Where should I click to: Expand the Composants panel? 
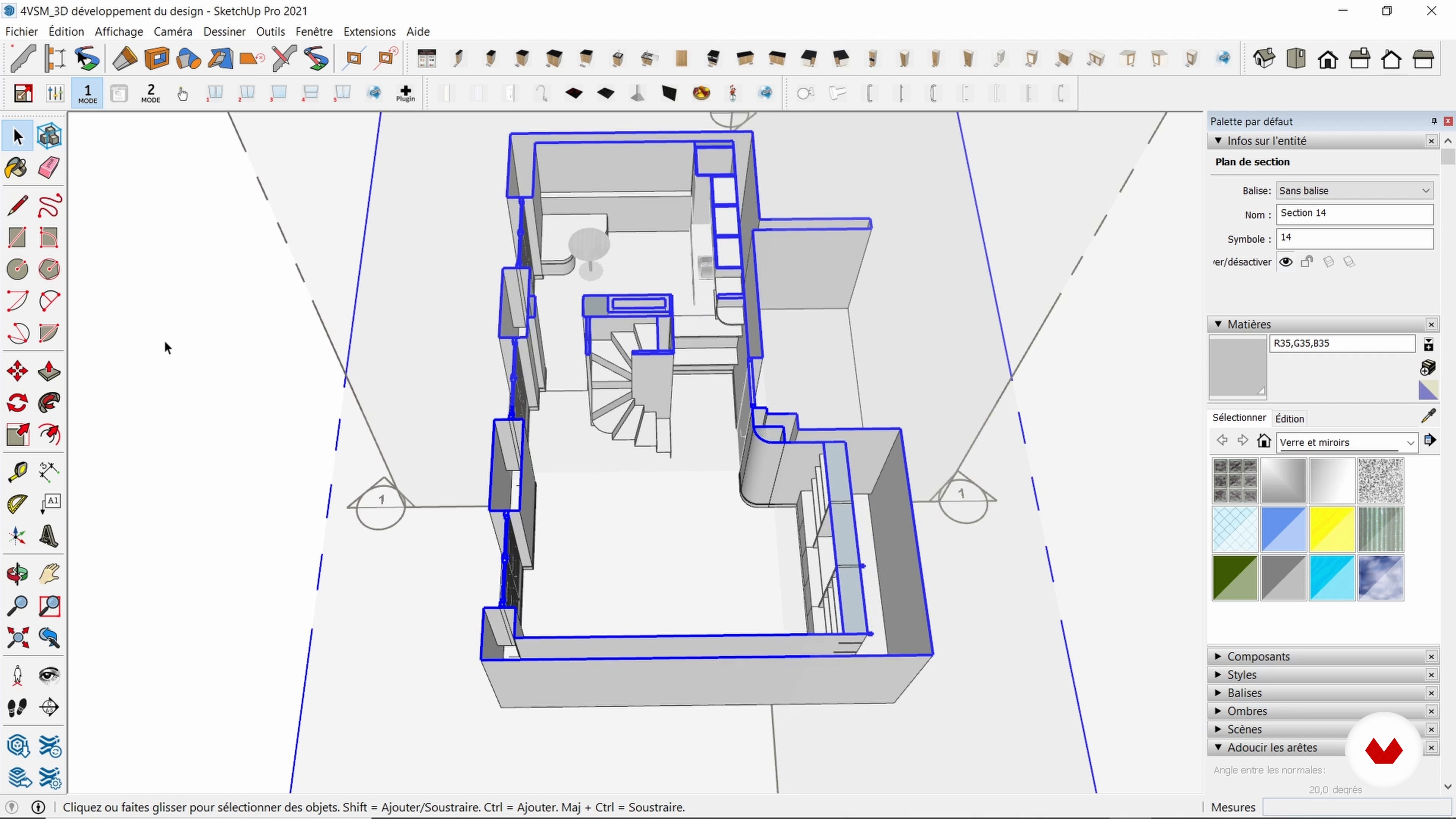pyautogui.click(x=1258, y=656)
